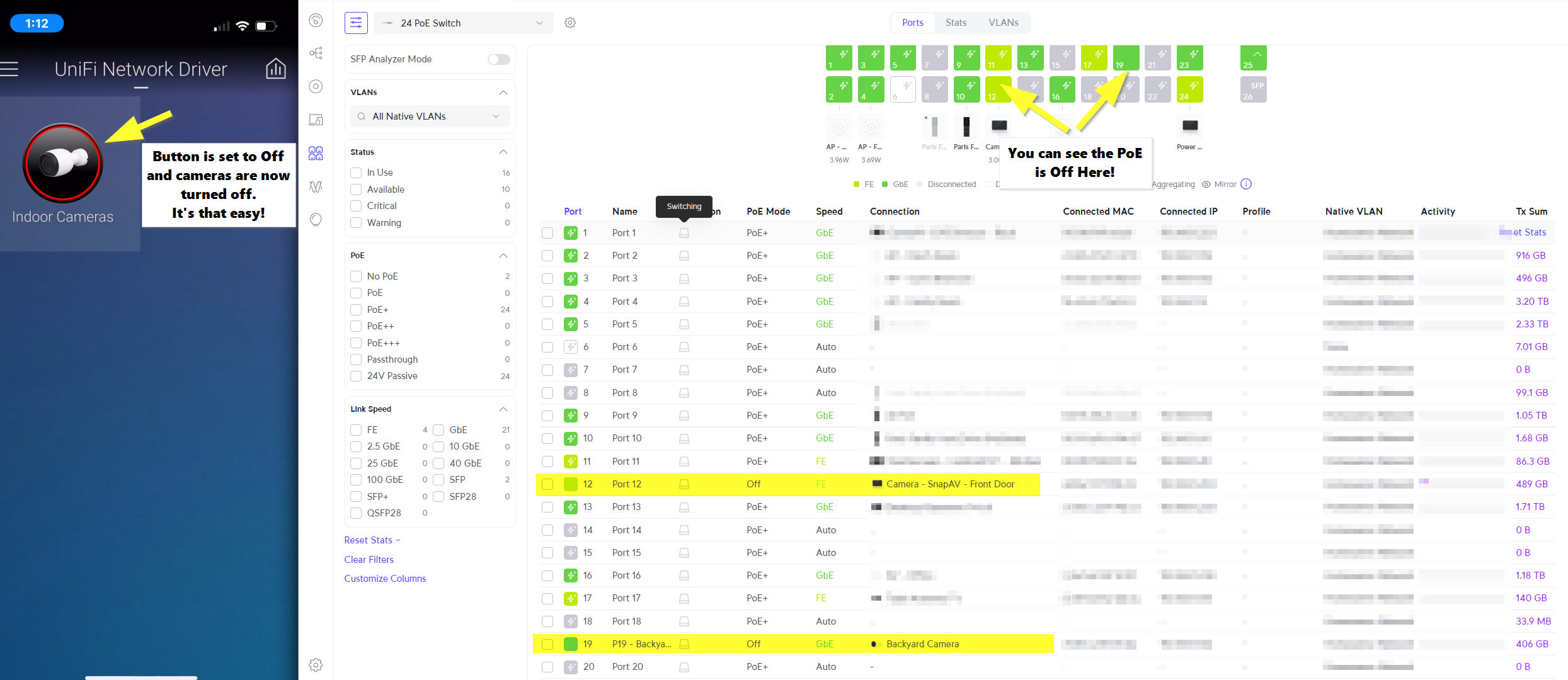The image size is (1568, 680).
Task: Open the topology icon in left sidebar
Action: pyautogui.click(x=316, y=53)
